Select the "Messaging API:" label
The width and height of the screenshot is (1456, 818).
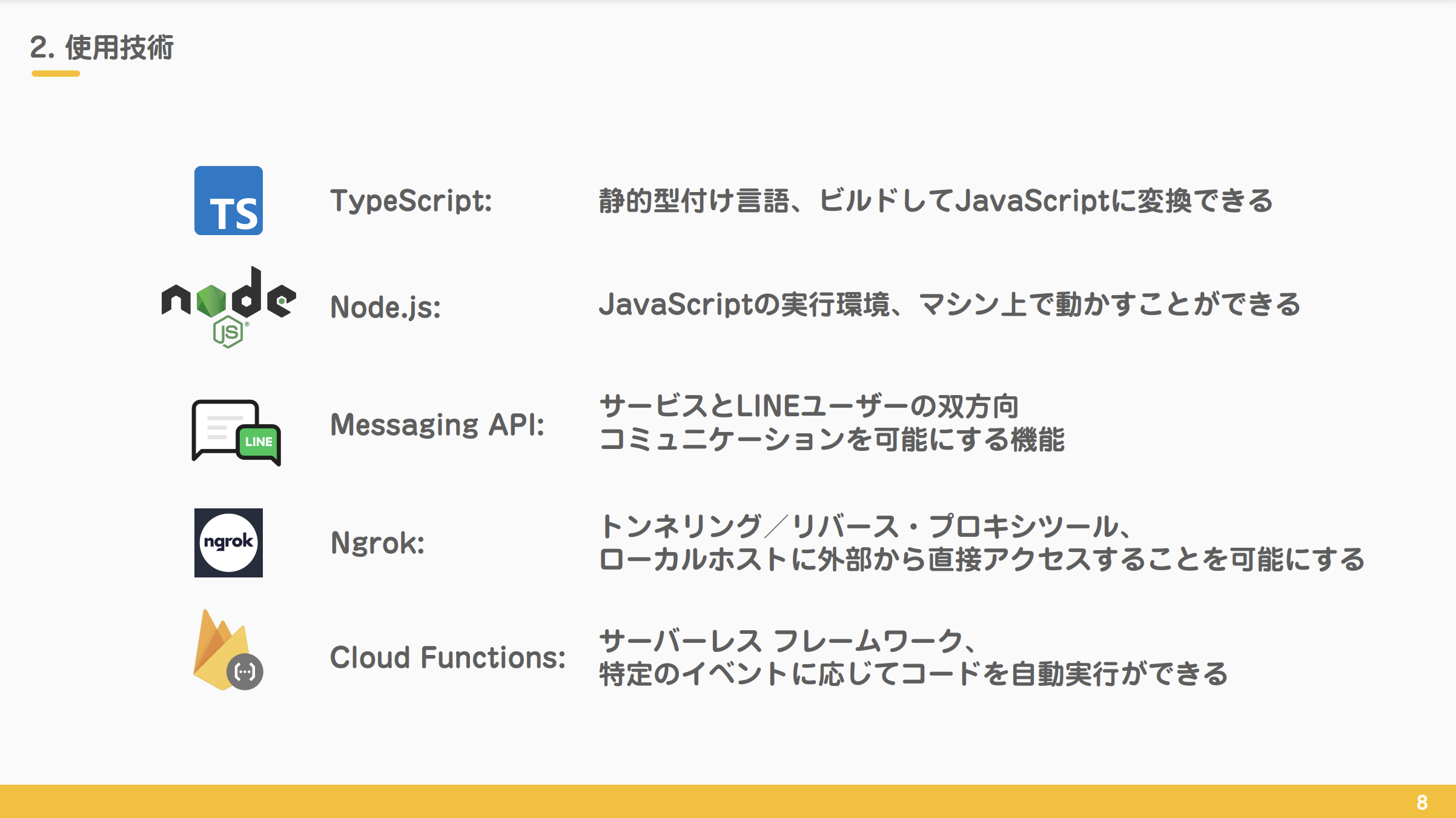tap(437, 424)
